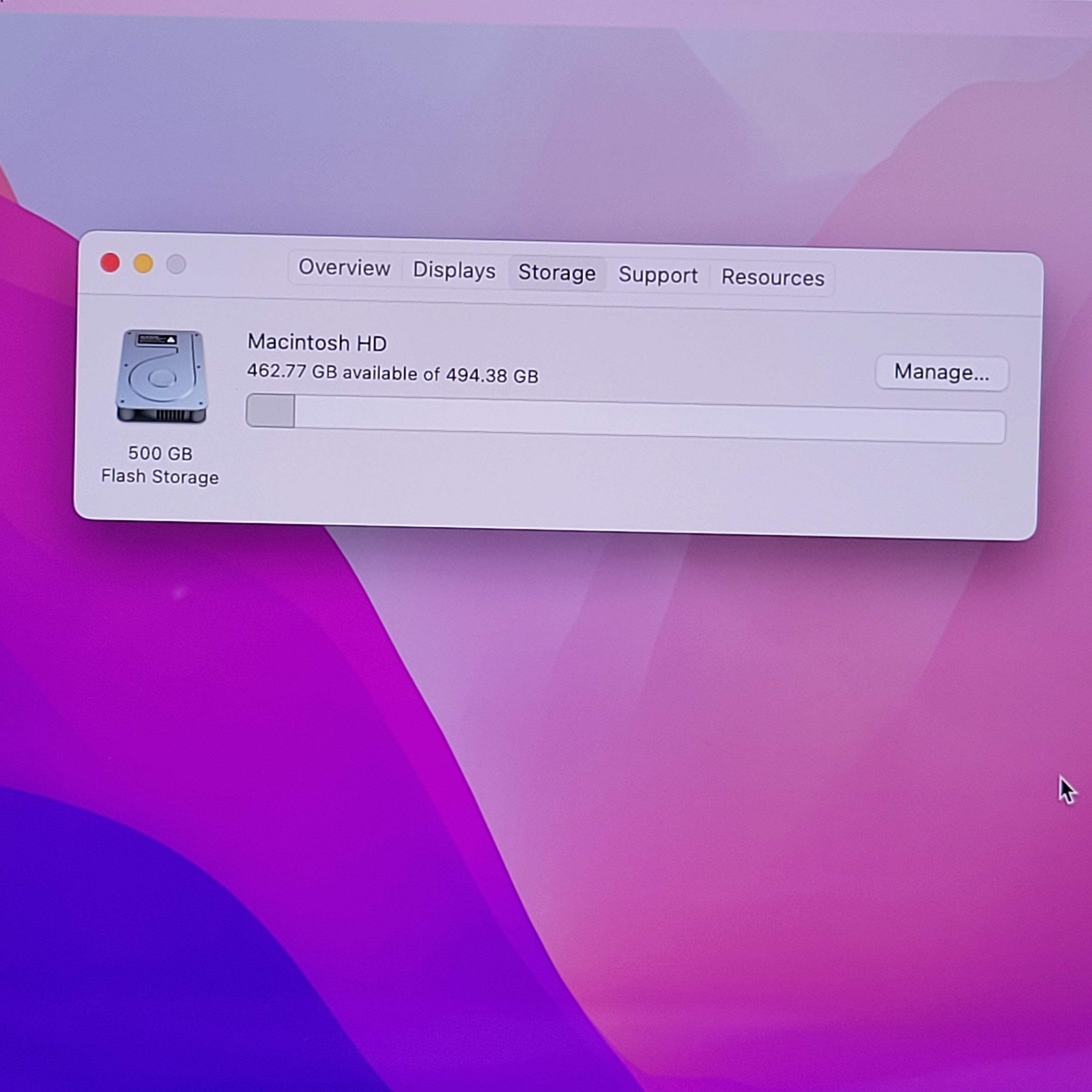Go to the Support tab

[x=658, y=275]
